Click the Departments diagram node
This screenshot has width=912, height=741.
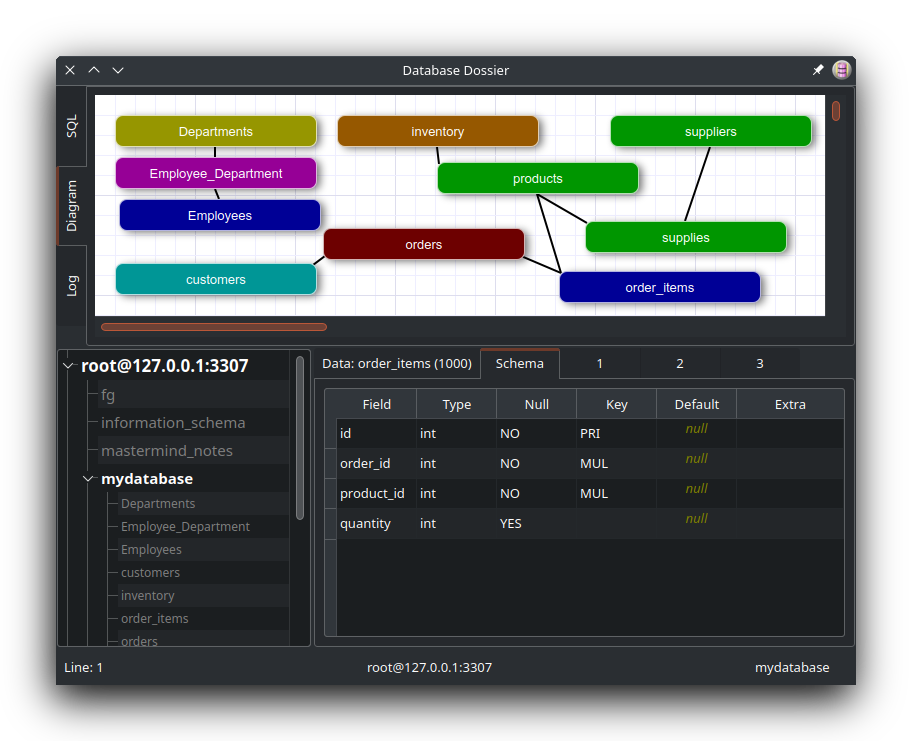[x=216, y=131]
